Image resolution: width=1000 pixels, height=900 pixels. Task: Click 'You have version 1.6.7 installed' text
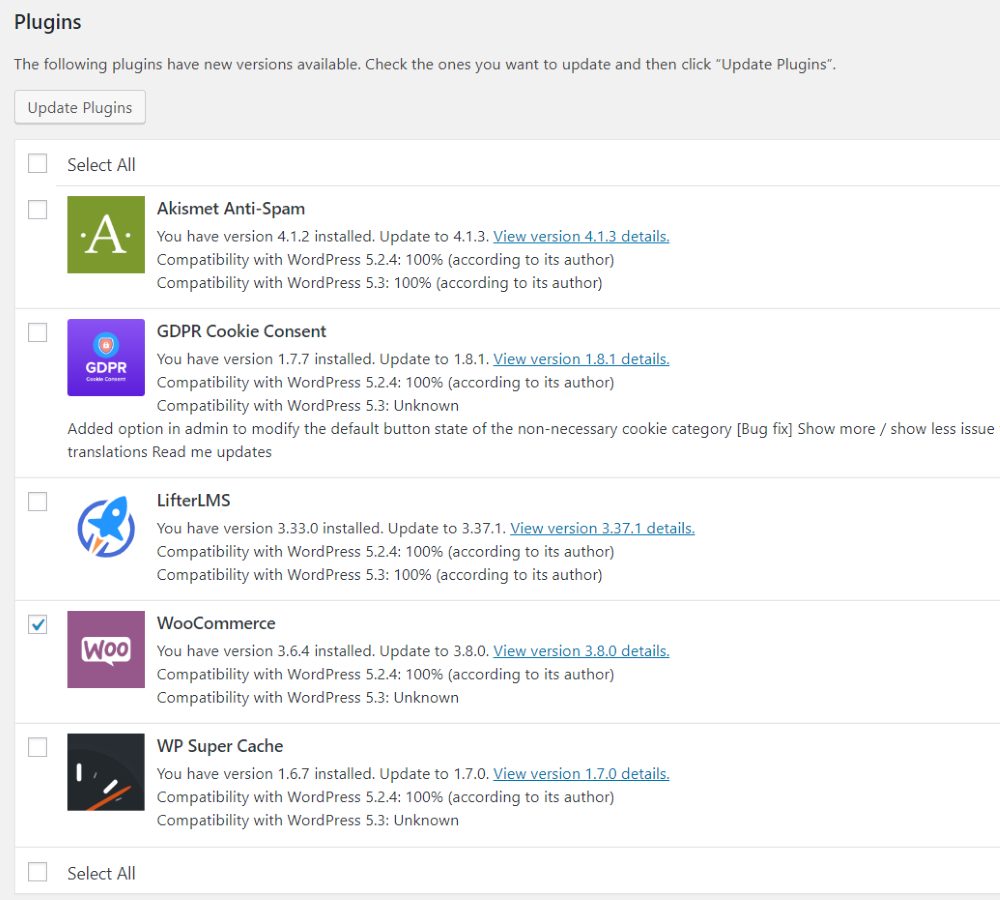[265, 774]
